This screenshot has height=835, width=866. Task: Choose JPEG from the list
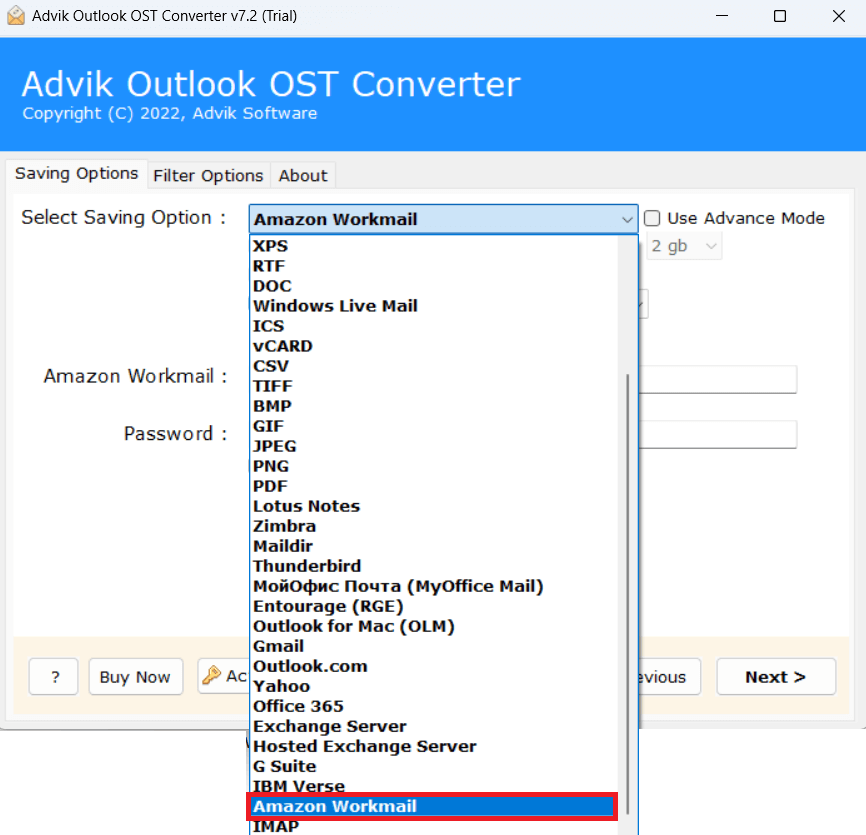tap(434, 446)
